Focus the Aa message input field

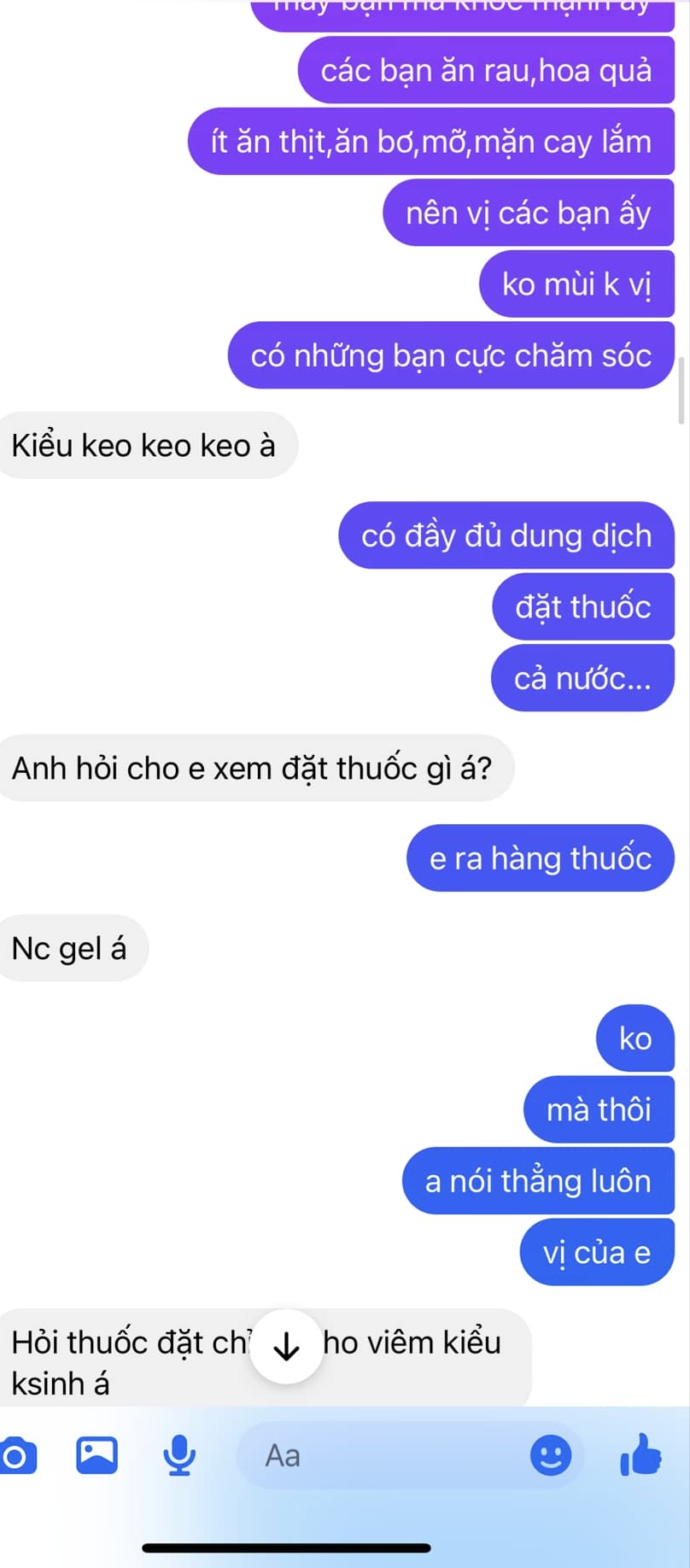pyautogui.click(x=410, y=1455)
